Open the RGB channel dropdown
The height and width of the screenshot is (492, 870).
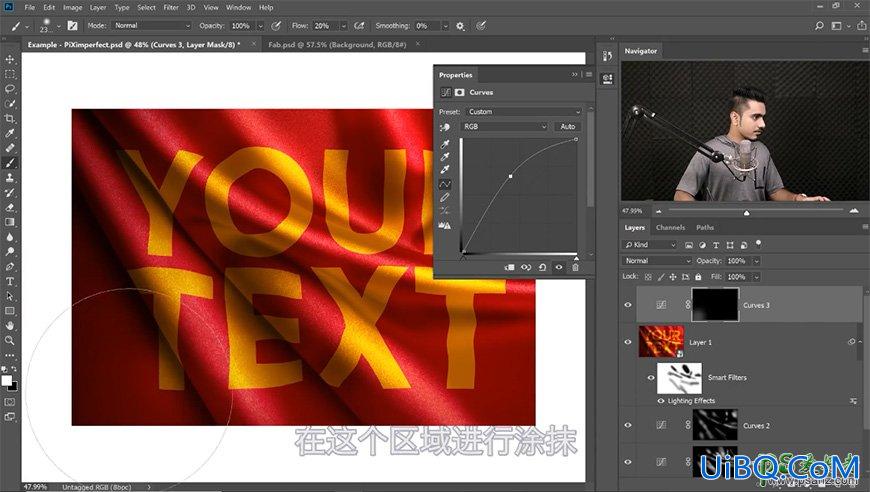pyautogui.click(x=504, y=126)
